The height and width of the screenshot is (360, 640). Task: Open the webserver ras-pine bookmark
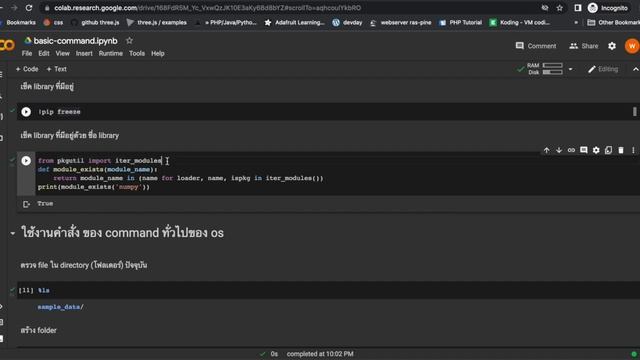(x=400, y=22)
